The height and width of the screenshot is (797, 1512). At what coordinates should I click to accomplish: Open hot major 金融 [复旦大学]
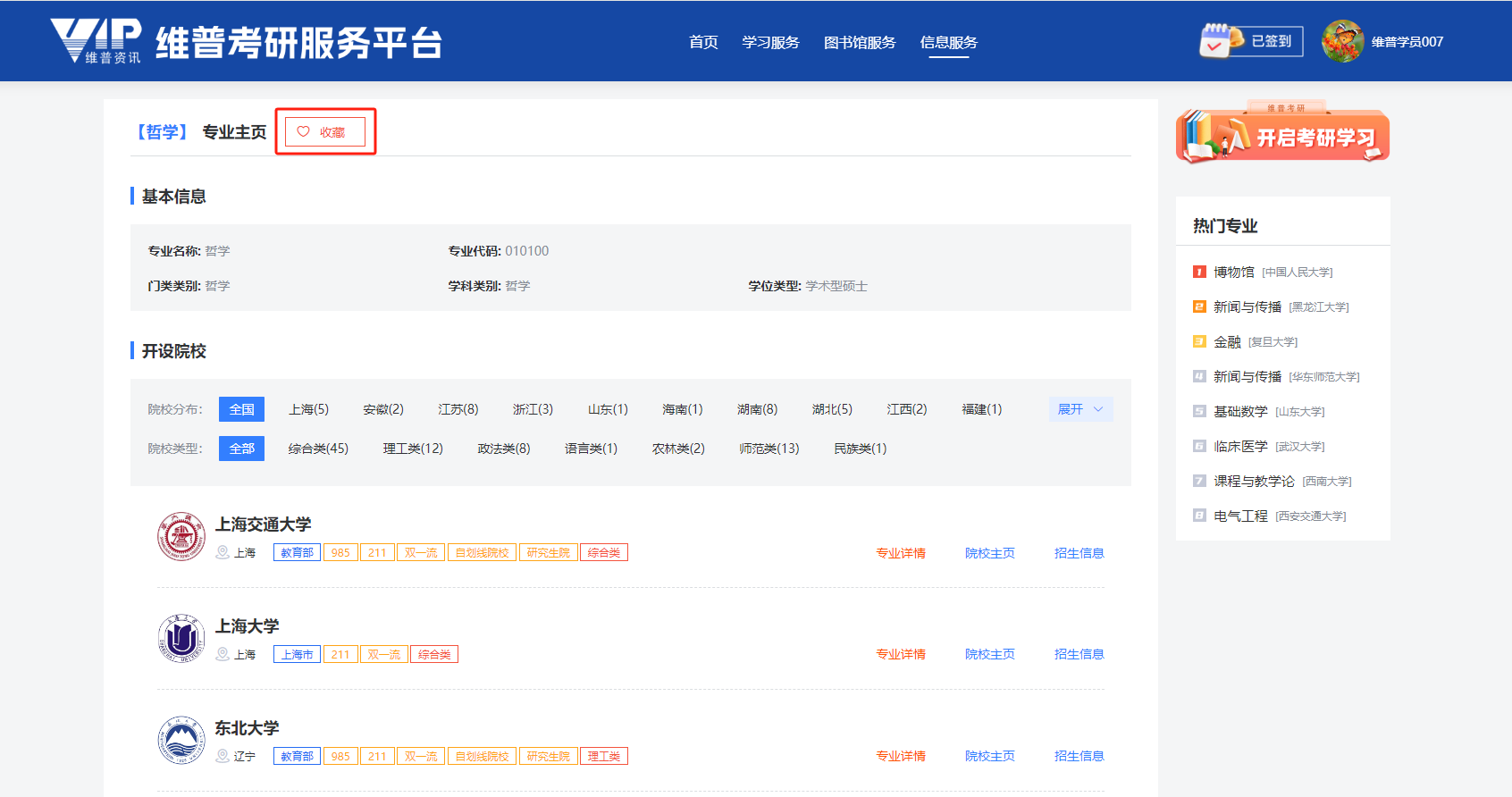click(x=1256, y=341)
